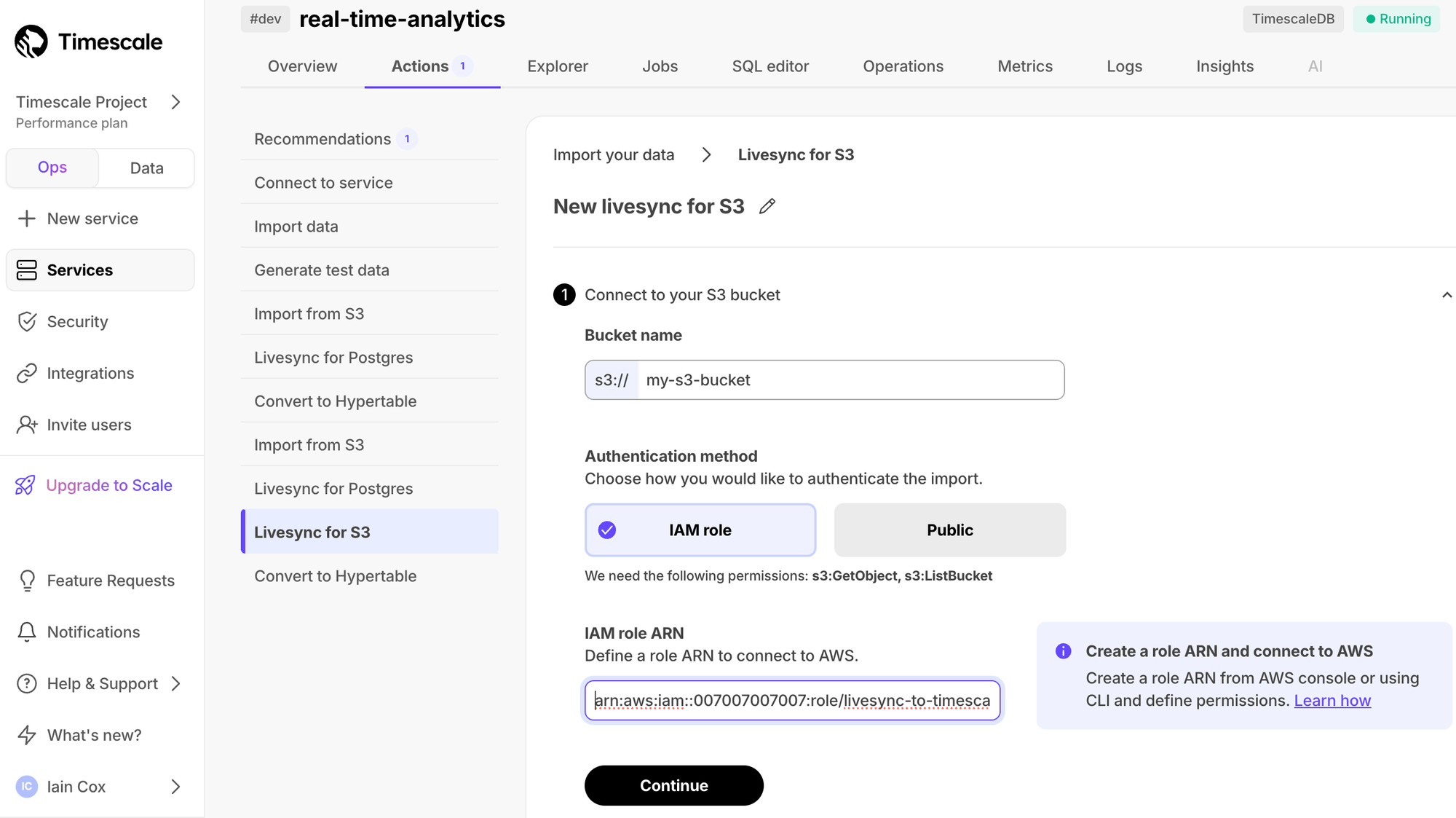This screenshot has height=818, width=1456.
Task: Click the Running status badge
Action: tap(1397, 19)
